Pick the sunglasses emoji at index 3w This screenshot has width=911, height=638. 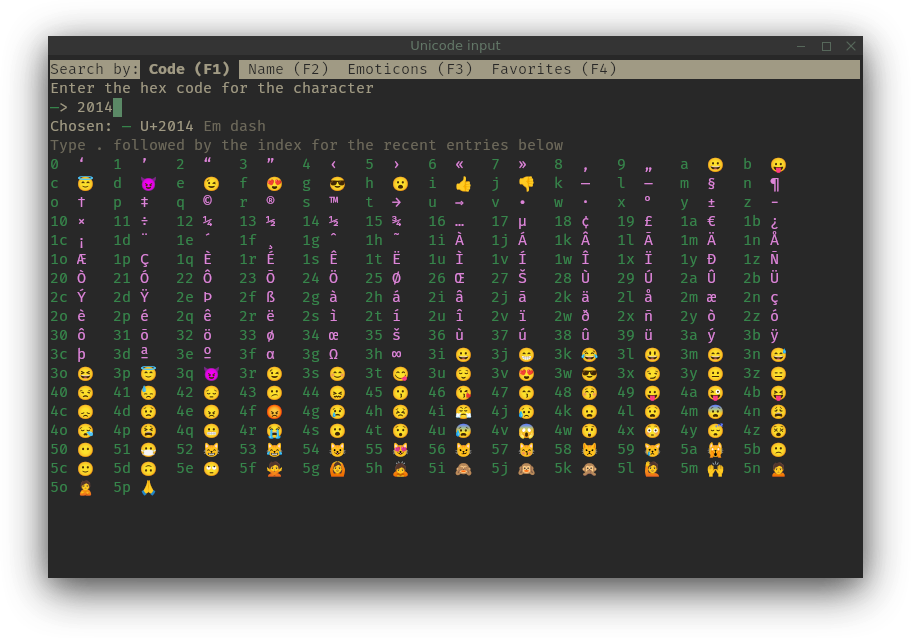pos(589,374)
